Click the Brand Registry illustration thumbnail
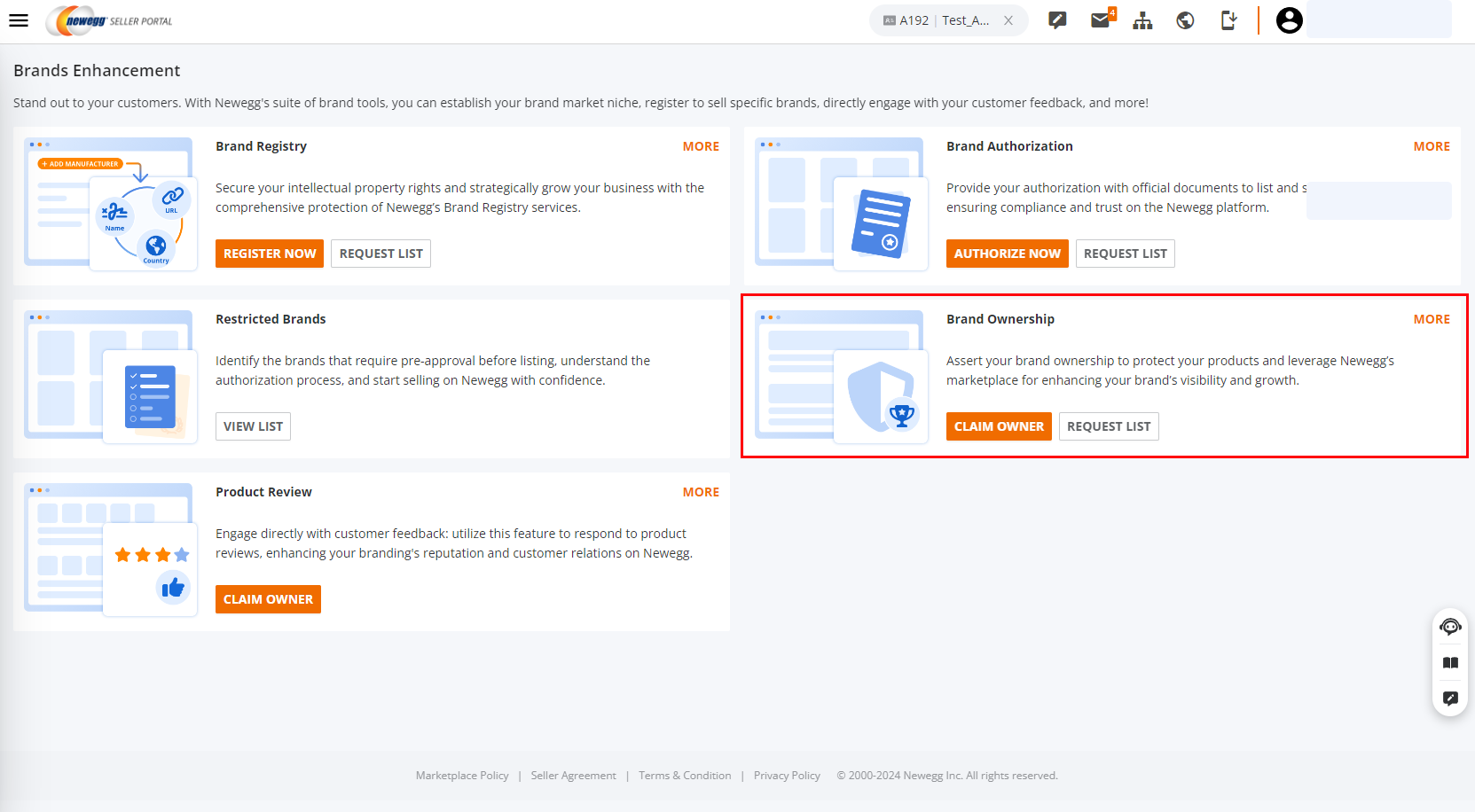The image size is (1475, 812). [x=111, y=204]
